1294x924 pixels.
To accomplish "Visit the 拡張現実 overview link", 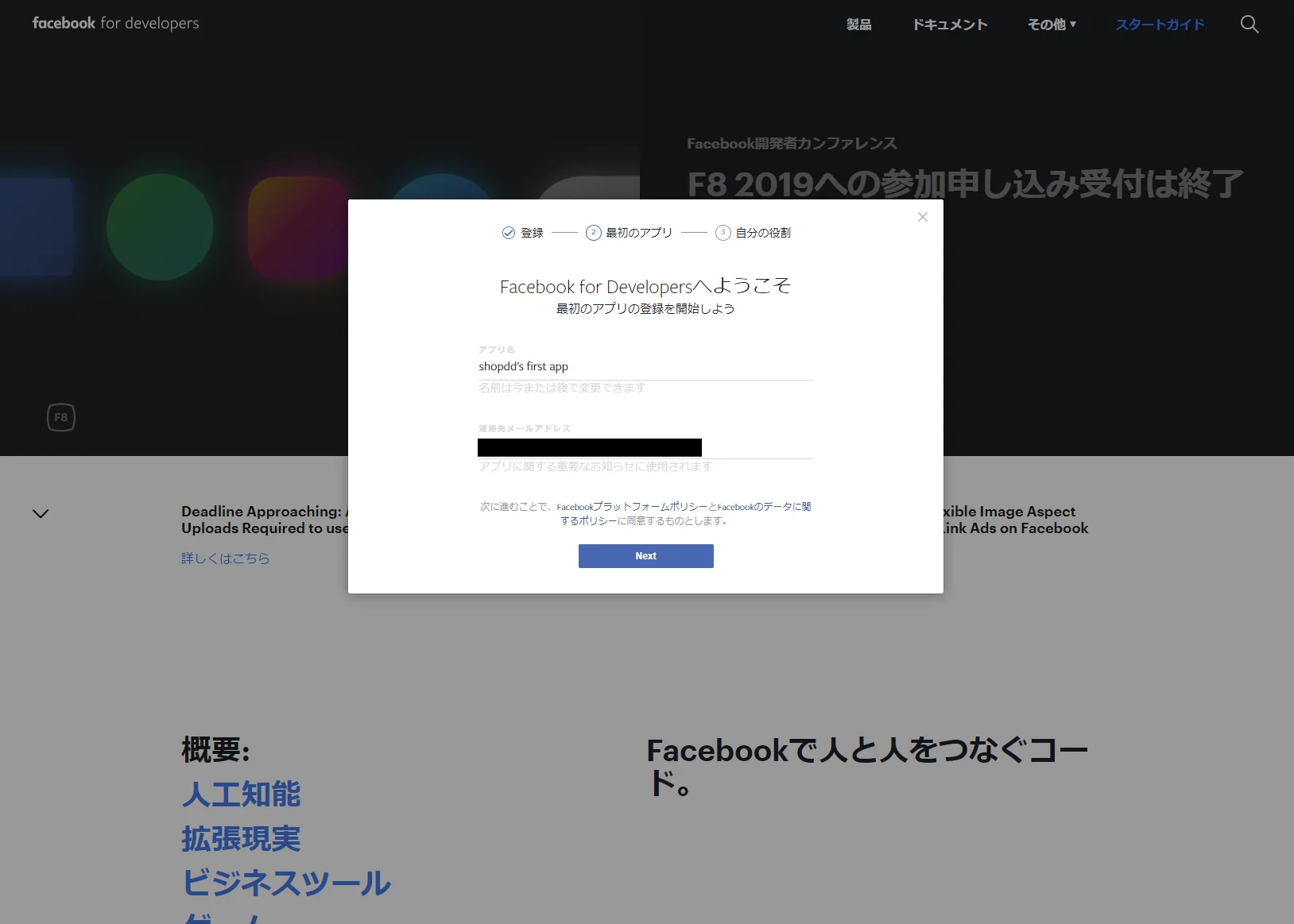I will [241, 839].
